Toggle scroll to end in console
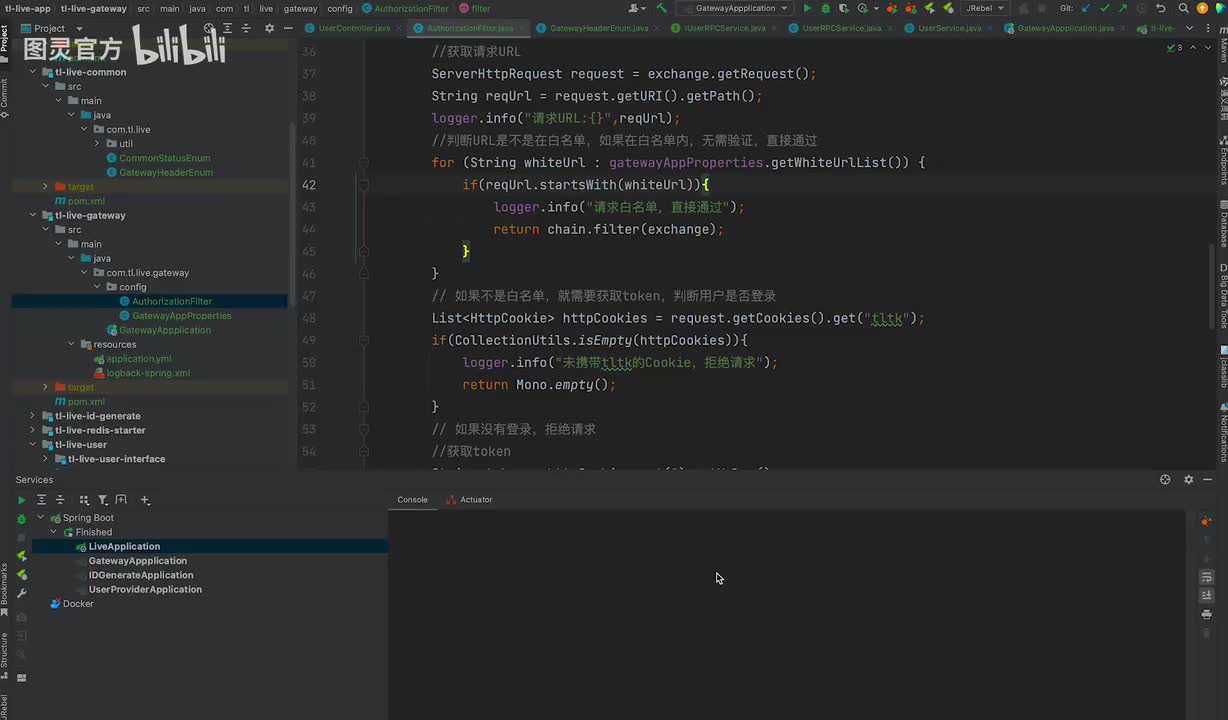This screenshot has height=720, width=1228. [x=1206, y=595]
